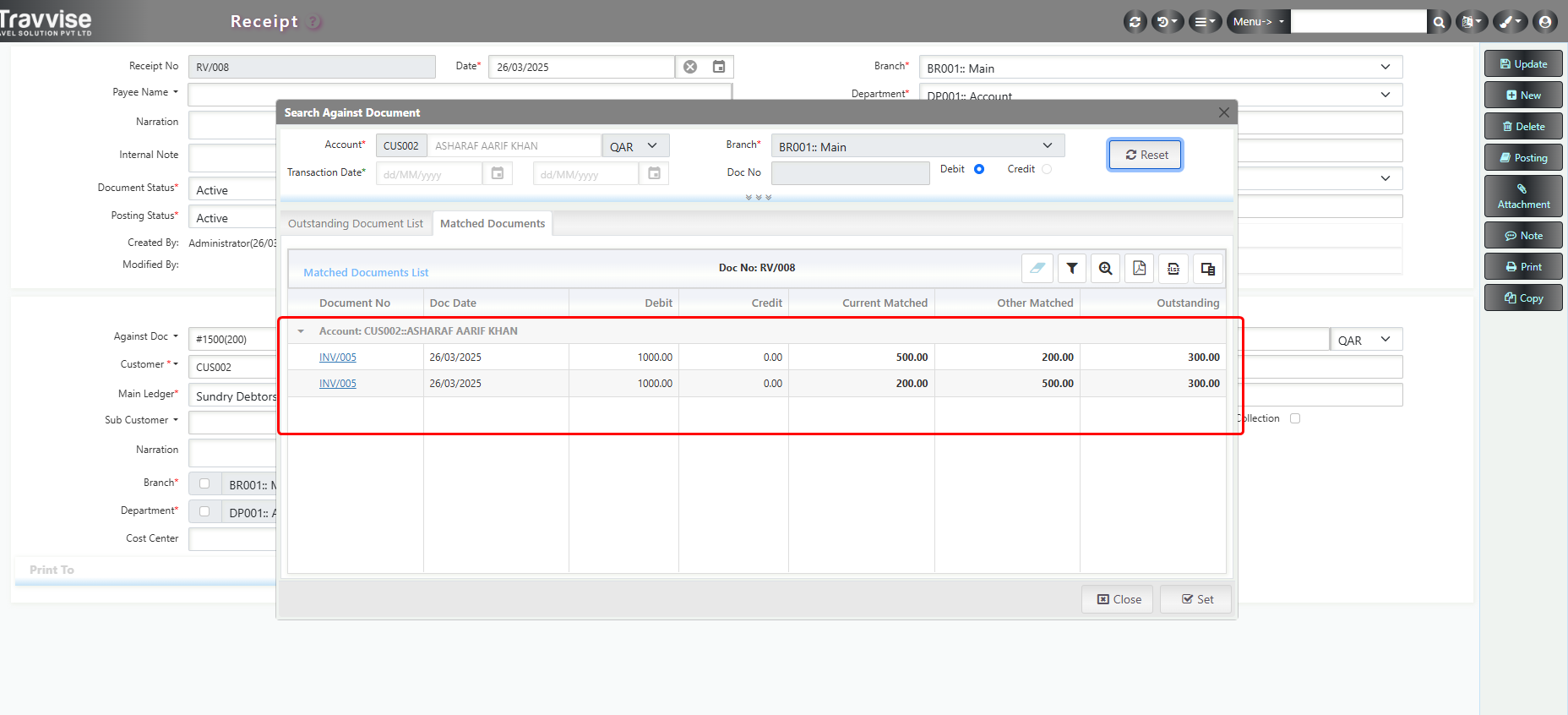Open the Against Doc label dropdown
Screen dimensions: 1568x715
[146, 336]
